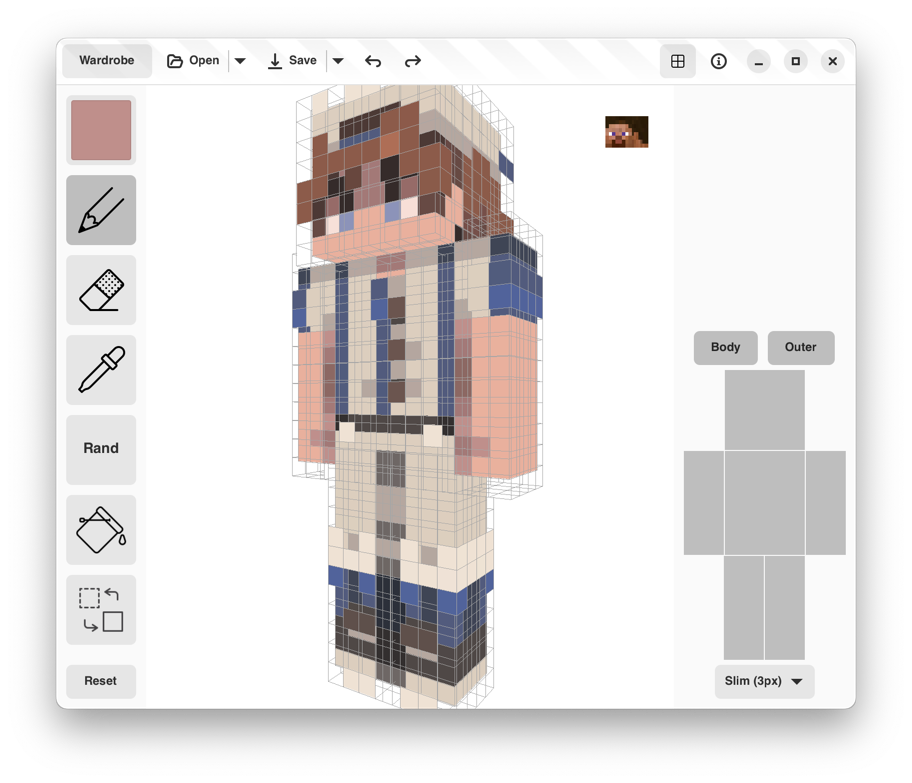Toggle the grid overlay icon
This screenshot has width=912, height=783.
coord(678,61)
